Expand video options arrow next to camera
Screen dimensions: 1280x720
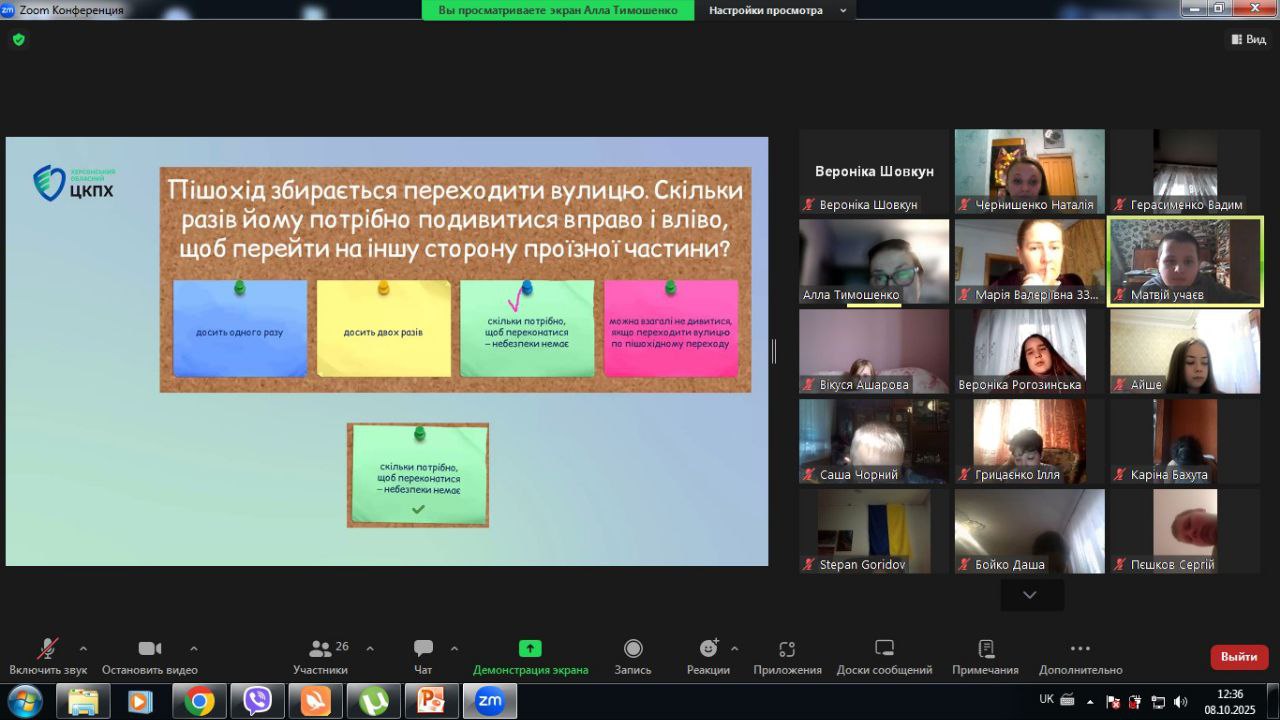click(193, 648)
